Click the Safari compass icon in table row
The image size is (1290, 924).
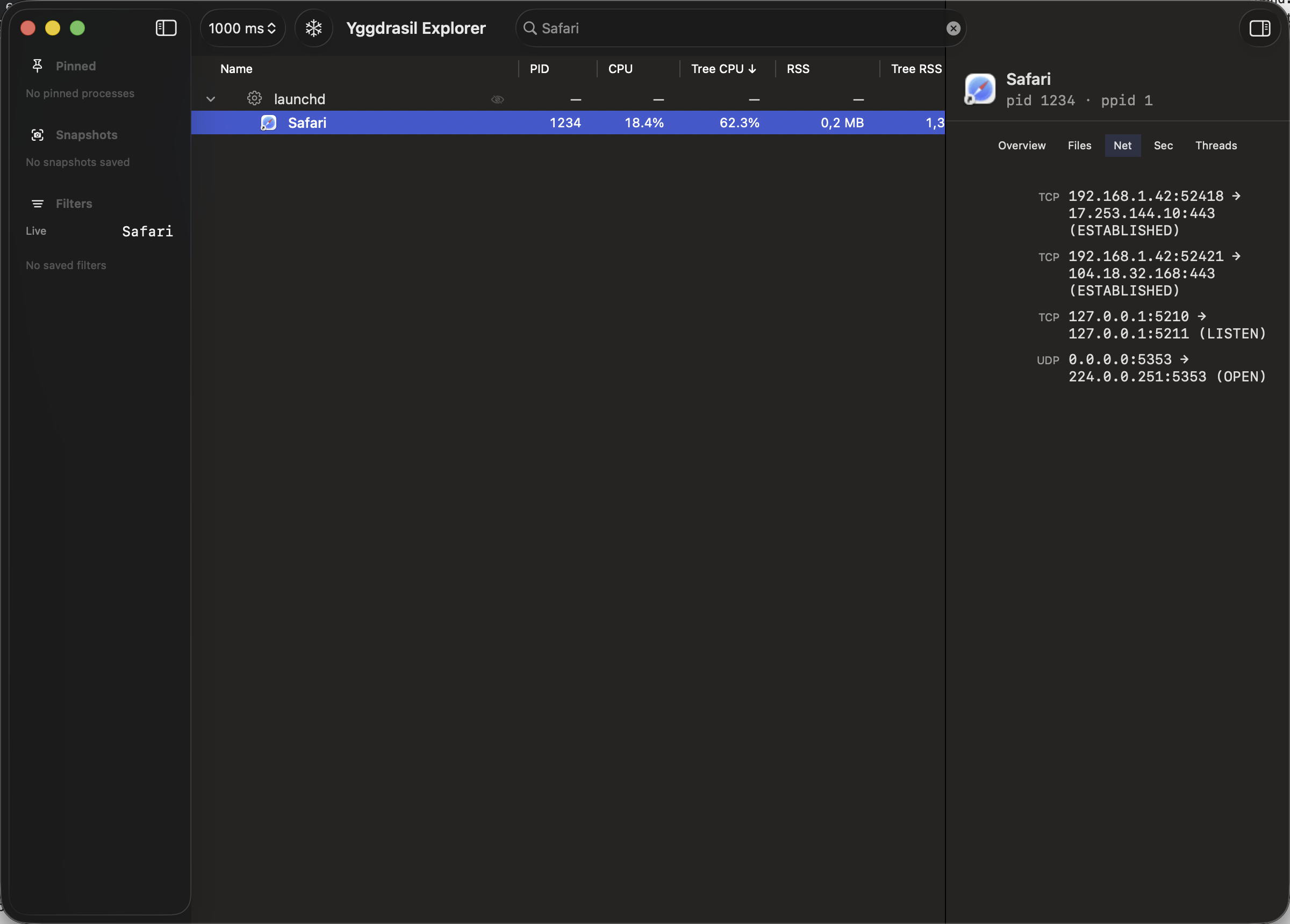click(x=268, y=122)
